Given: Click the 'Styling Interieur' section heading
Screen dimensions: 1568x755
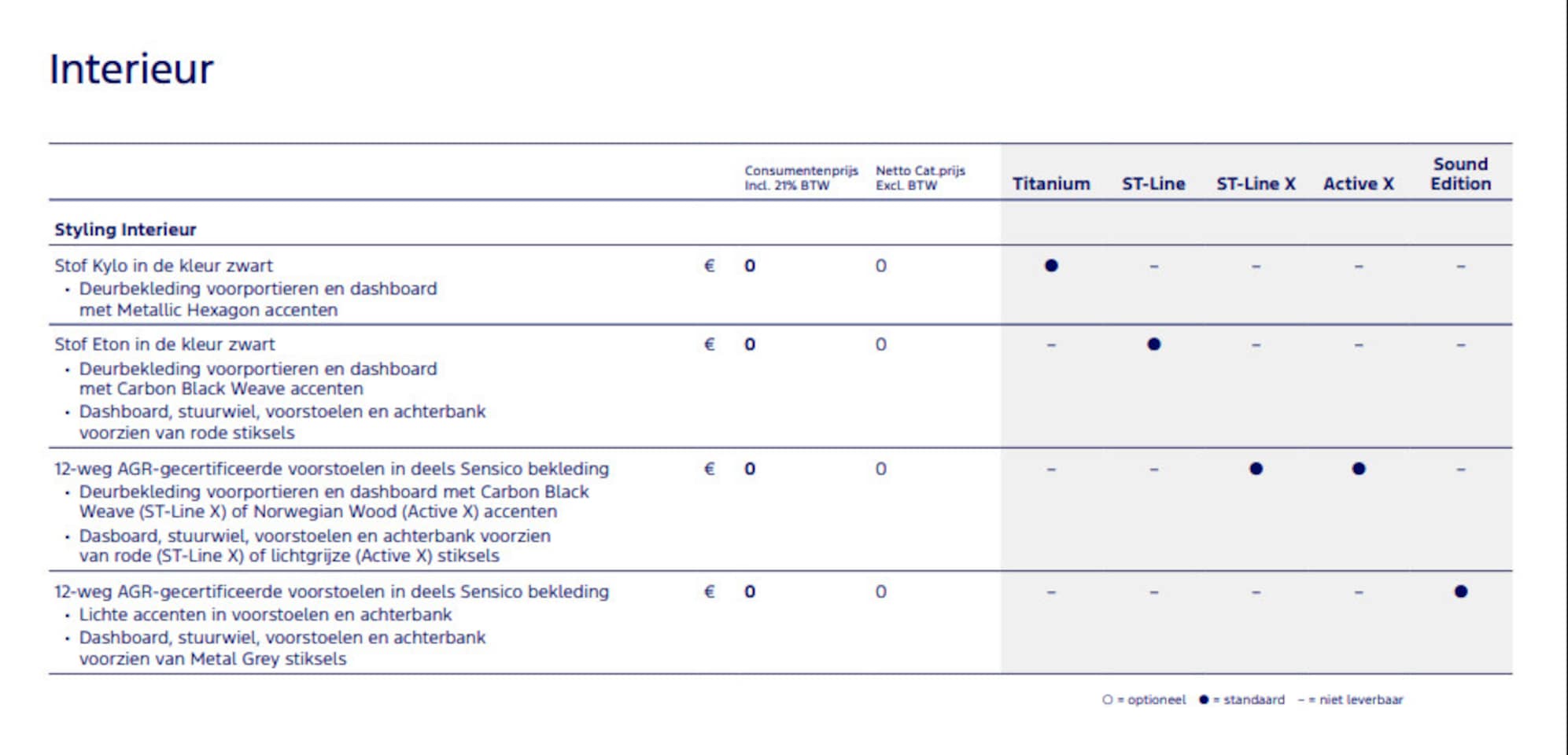Looking at the screenshot, I should click(x=125, y=230).
